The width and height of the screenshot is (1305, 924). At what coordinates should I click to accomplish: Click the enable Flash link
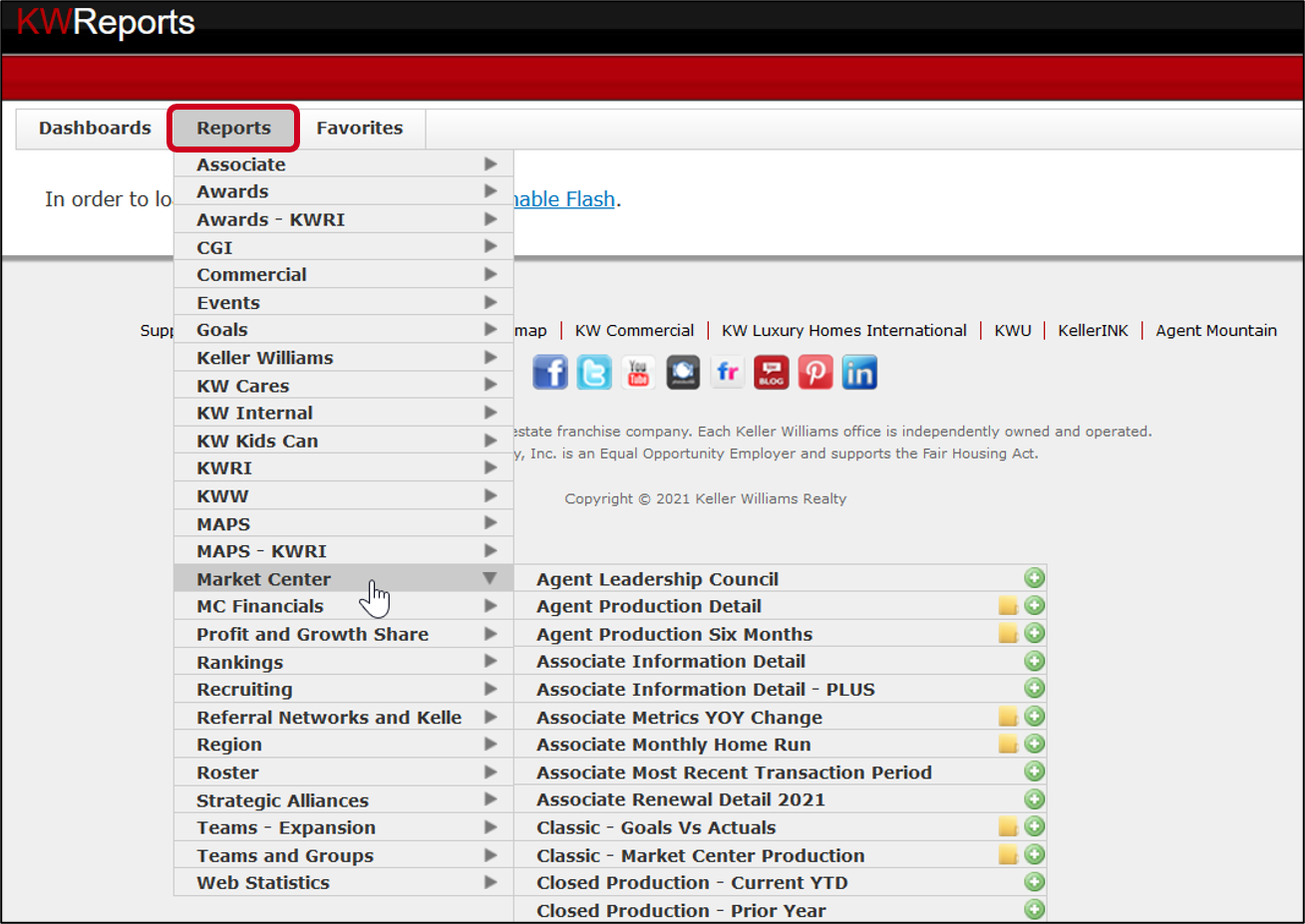(x=564, y=199)
